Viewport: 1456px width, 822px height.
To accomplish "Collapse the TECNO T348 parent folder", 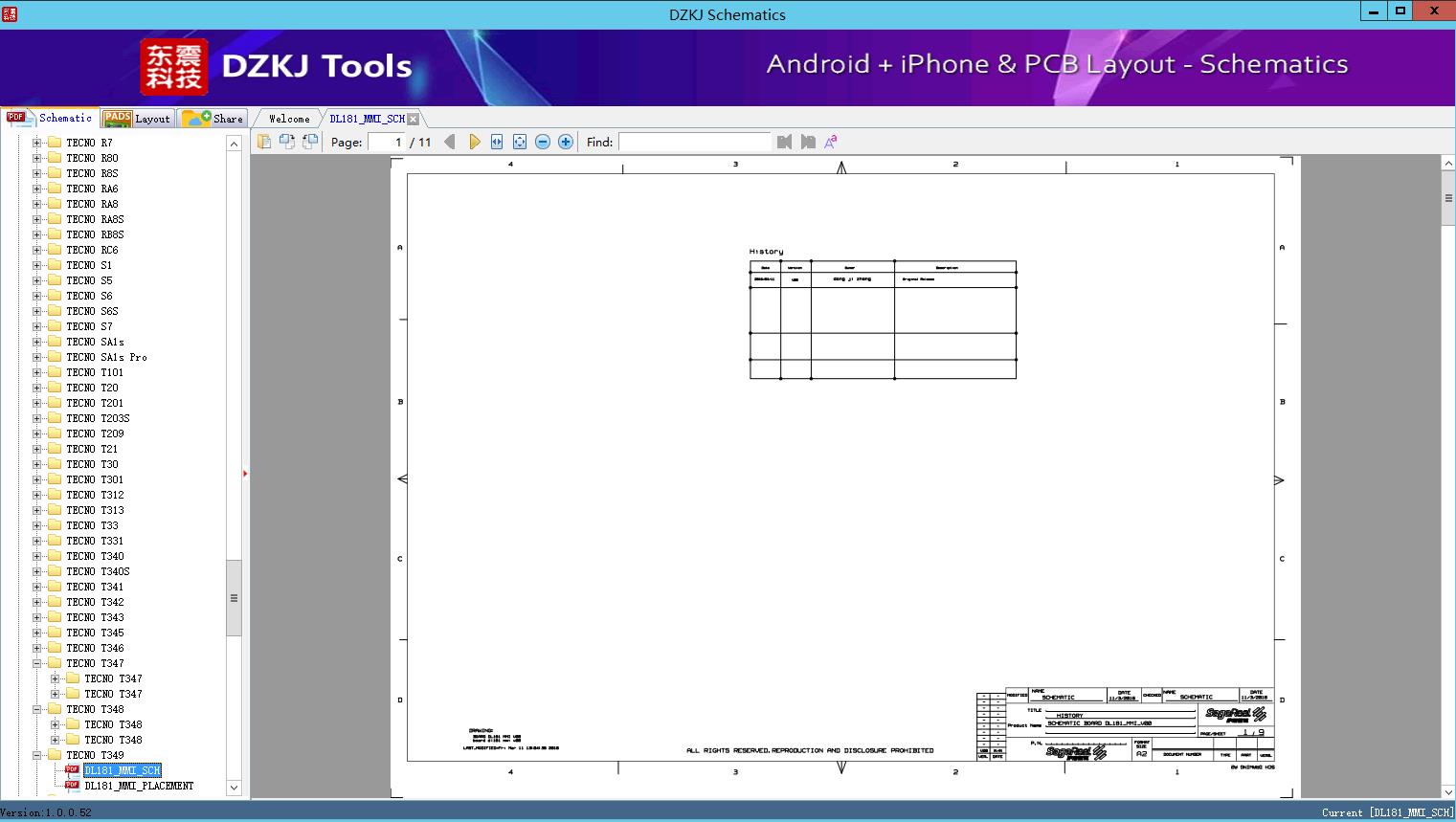I will pyautogui.click(x=36, y=709).
